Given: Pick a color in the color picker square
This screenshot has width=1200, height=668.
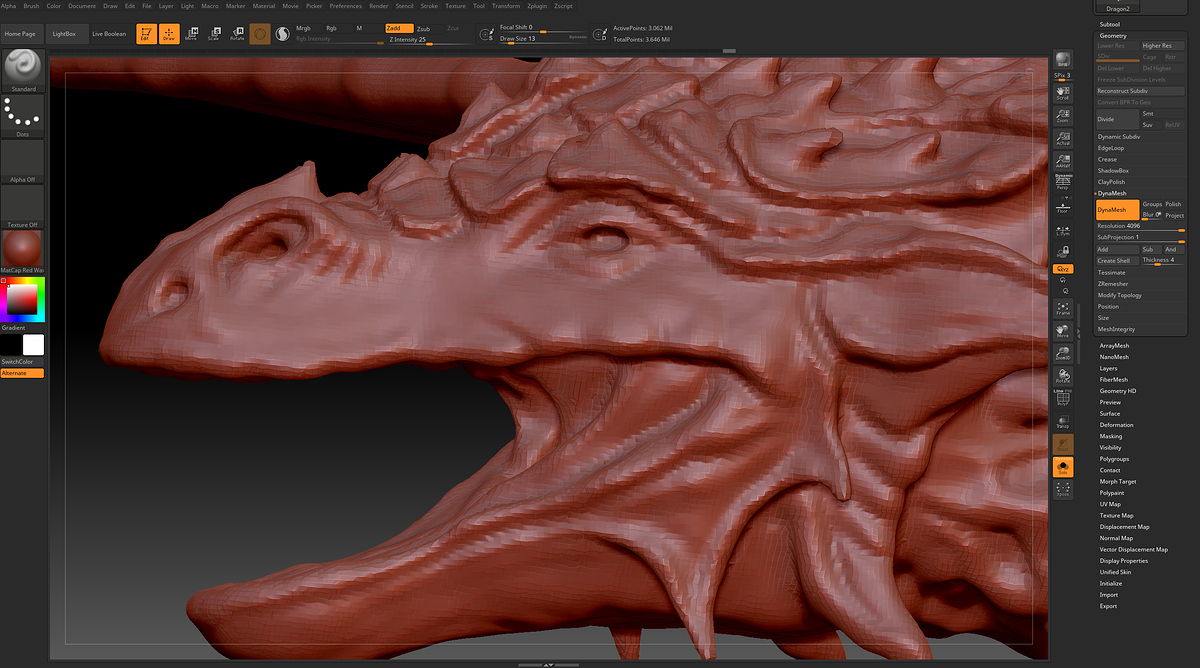Looking at the screenshot, I should [x=22, y=299].
